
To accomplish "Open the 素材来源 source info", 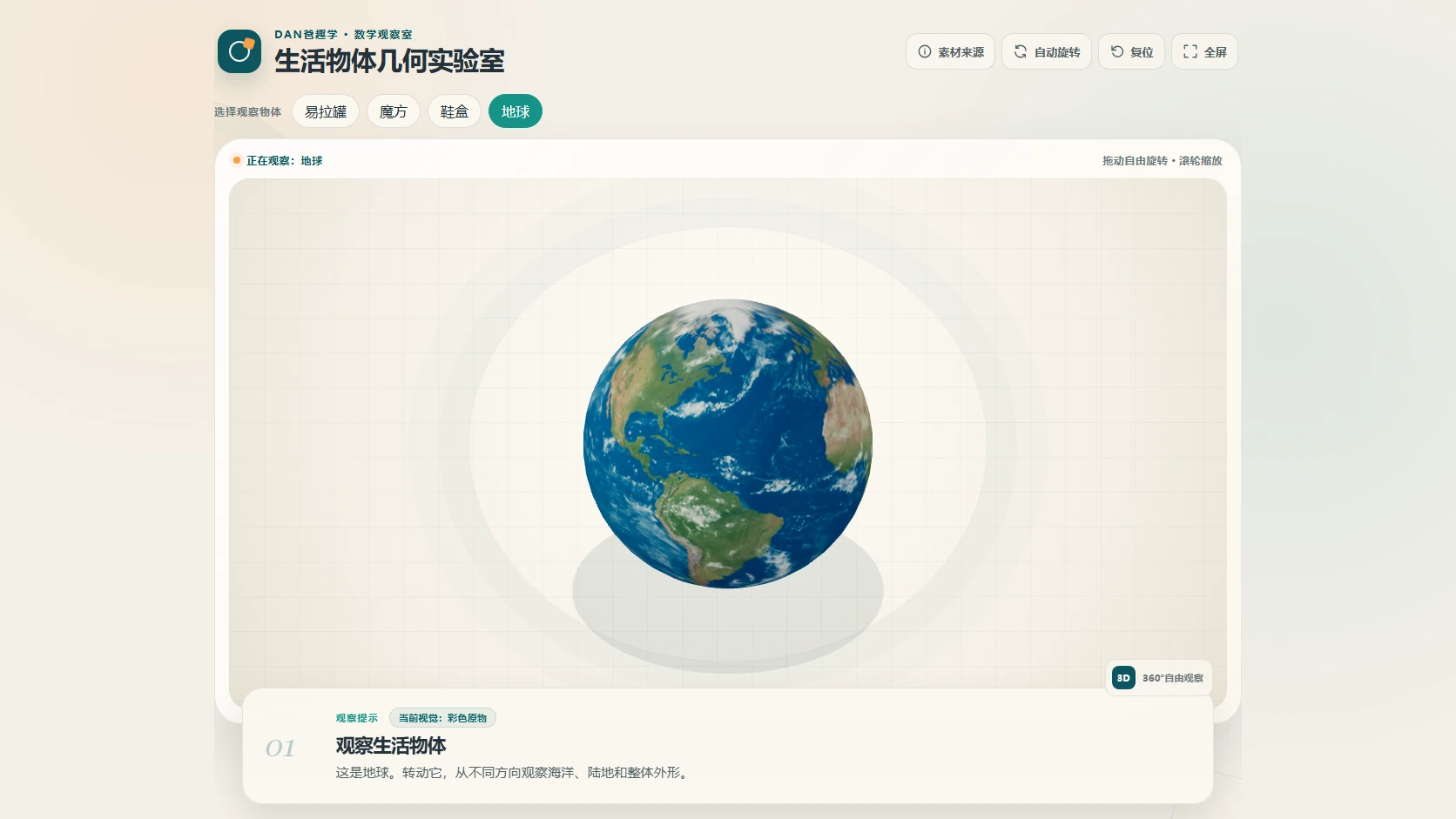I will point(950,51).
